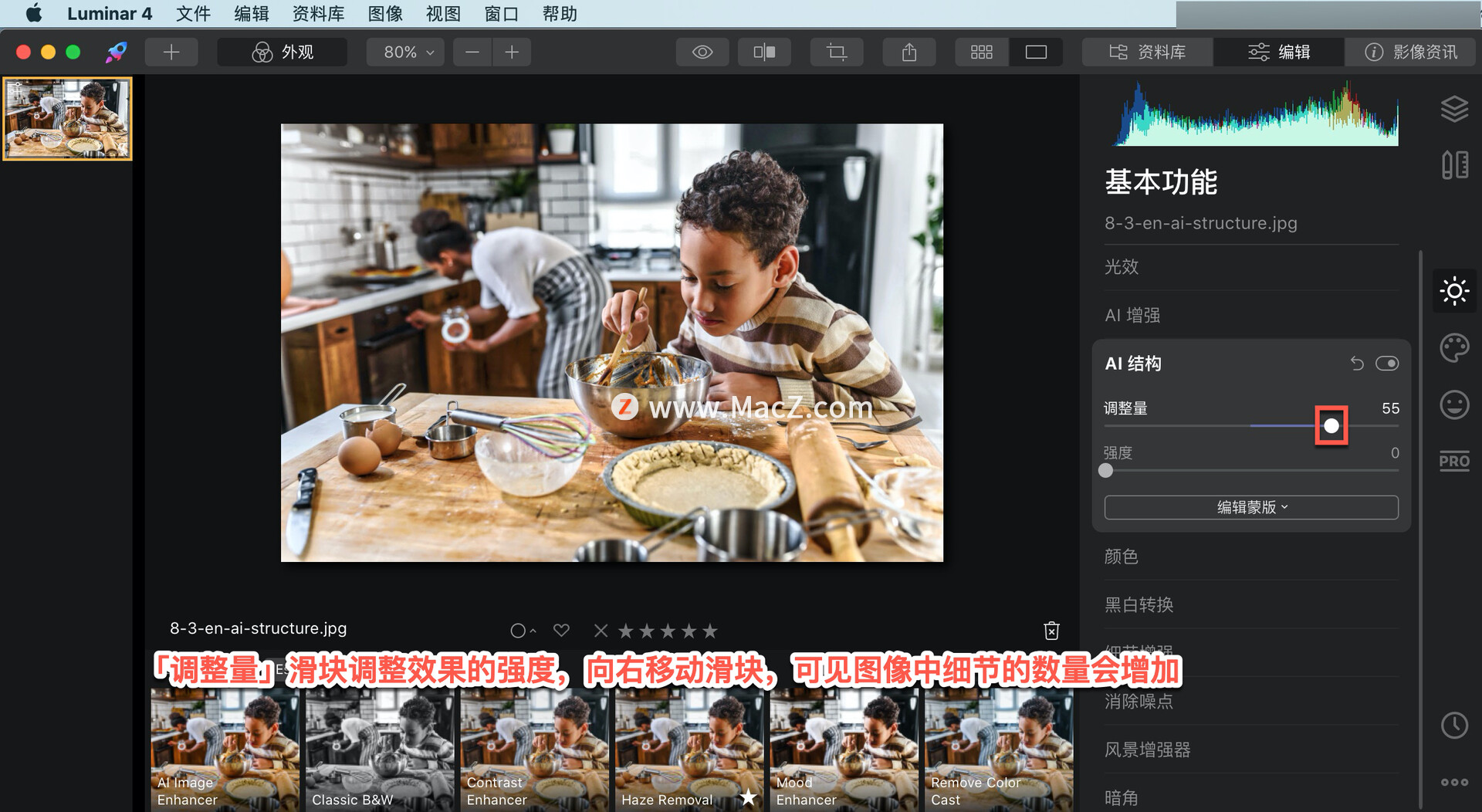The height and width of the screenshot is (812, 1482).
Task: Open the Layers panel icon
Action: (x=1454, y=109)
